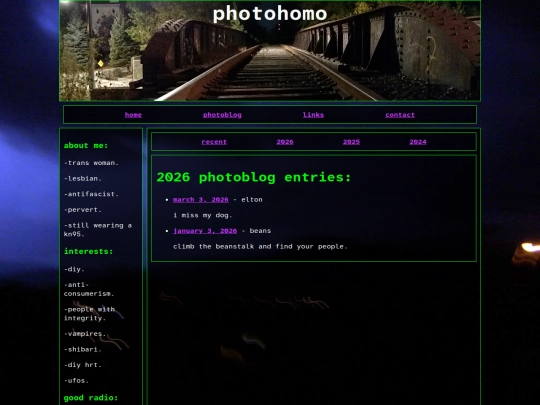Click the 'i miss my dog.' text
Viewport: 540px width, 405px height.
pyautogui.click(x=202, y=216)
